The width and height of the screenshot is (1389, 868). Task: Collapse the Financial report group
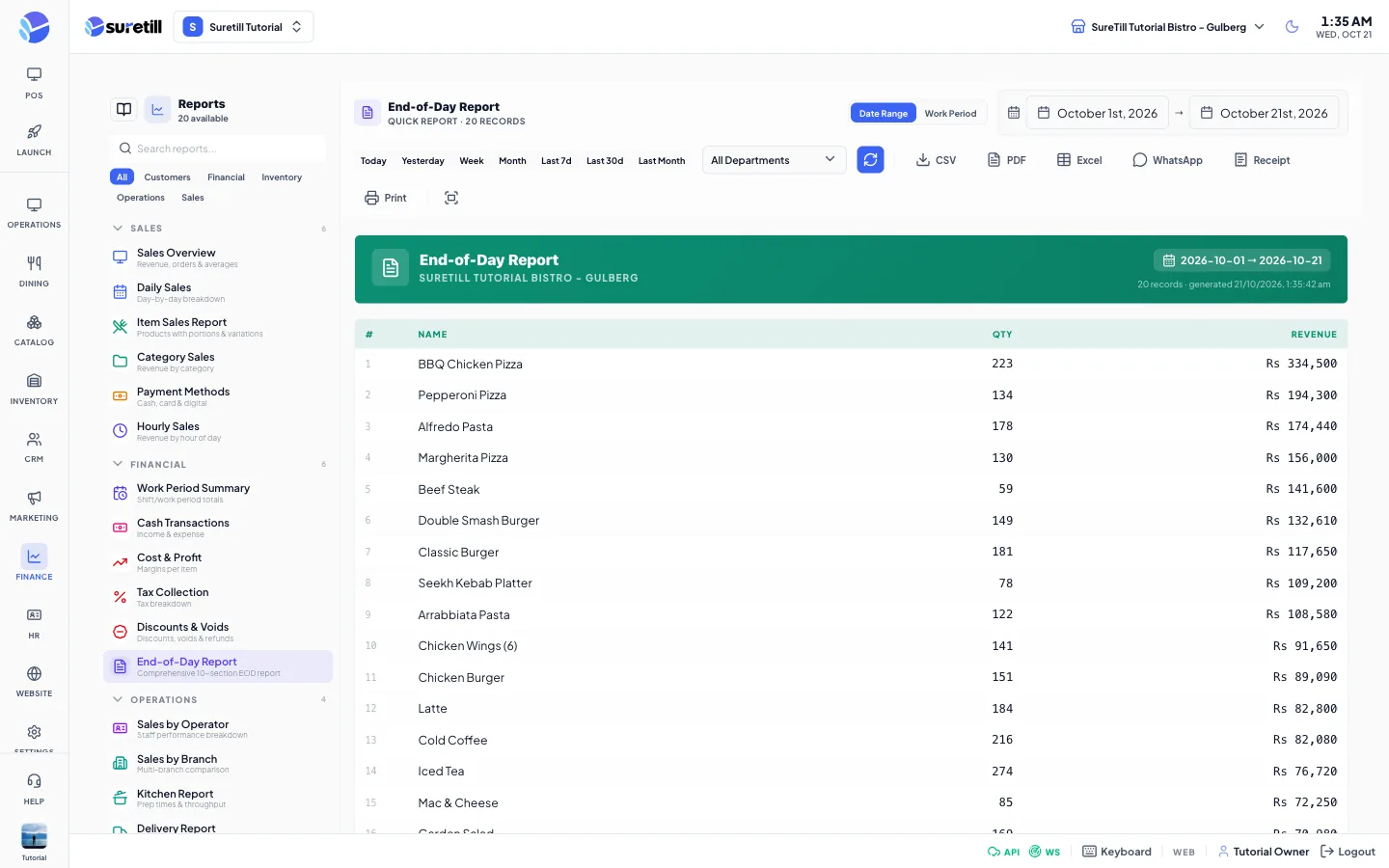click(x=220, y=464)
